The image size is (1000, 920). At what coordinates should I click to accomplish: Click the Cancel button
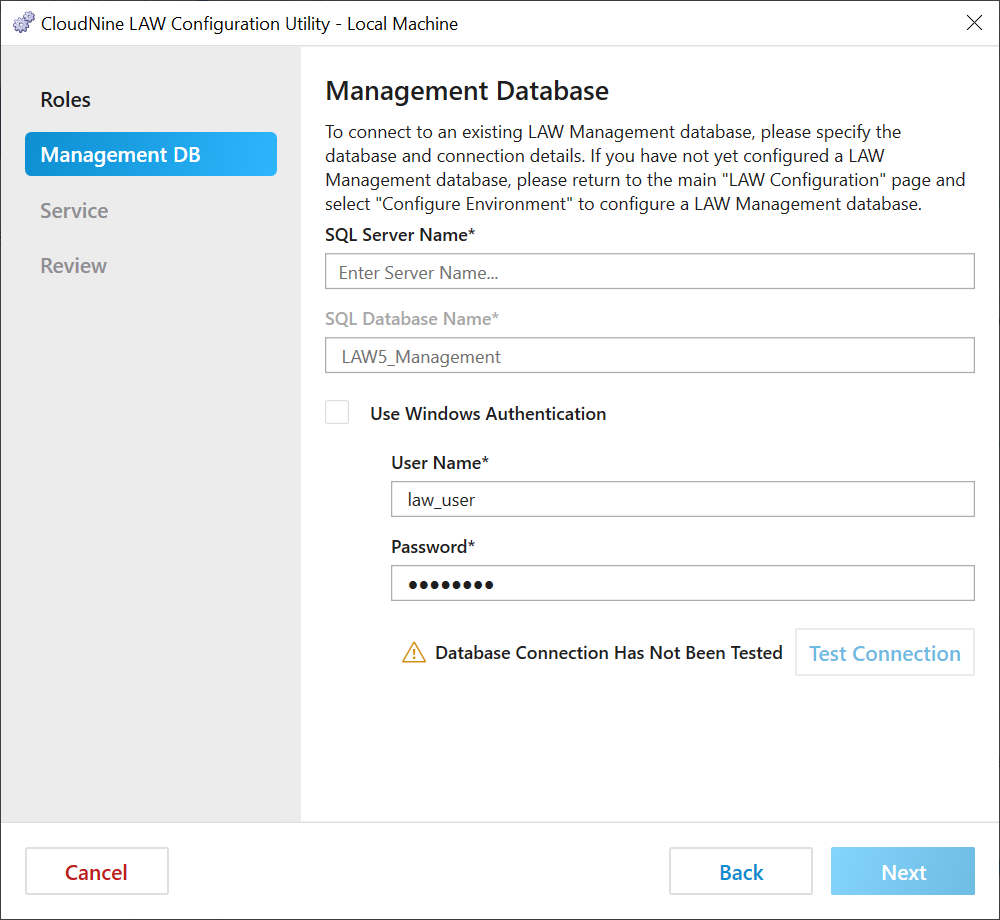[x=97, y=872]
